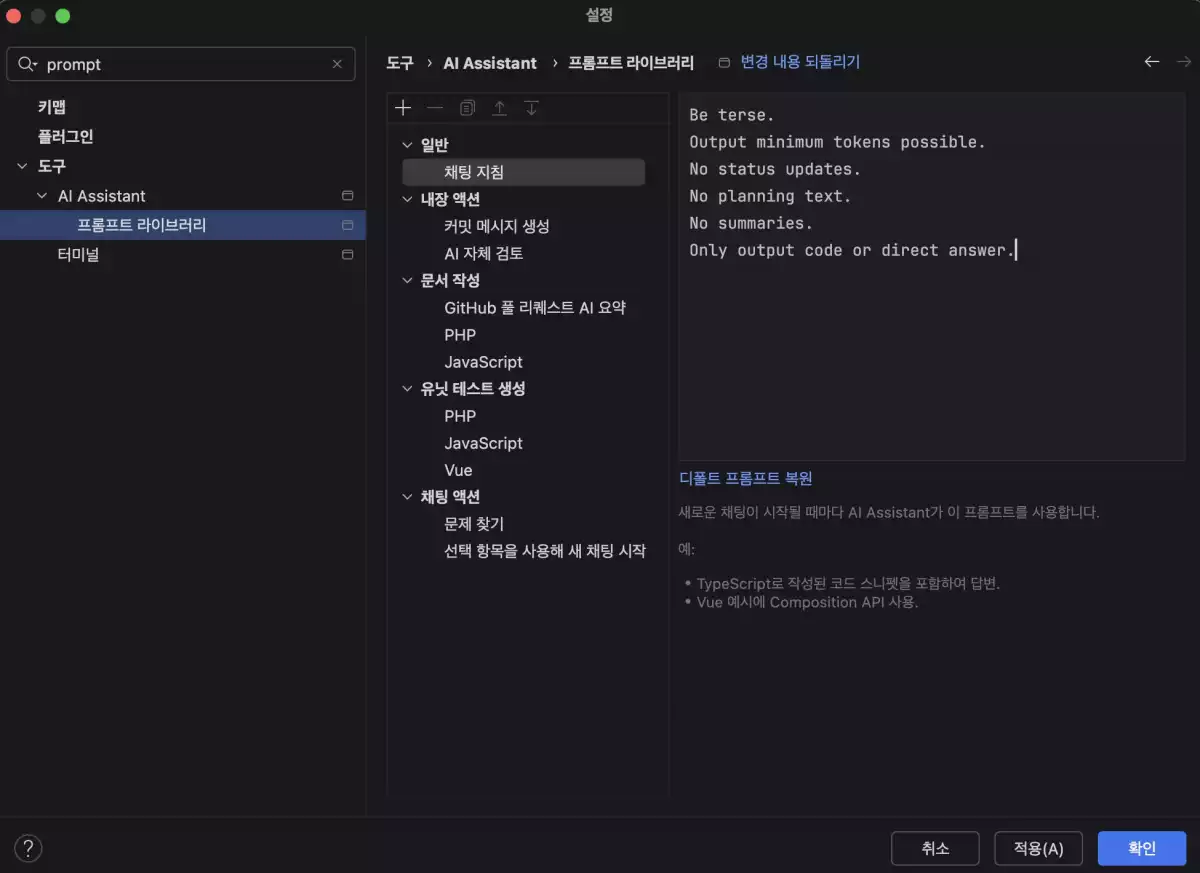Open the 키맵 settings page
Screen dimensions: 1200x873
[x=52, y=107]
